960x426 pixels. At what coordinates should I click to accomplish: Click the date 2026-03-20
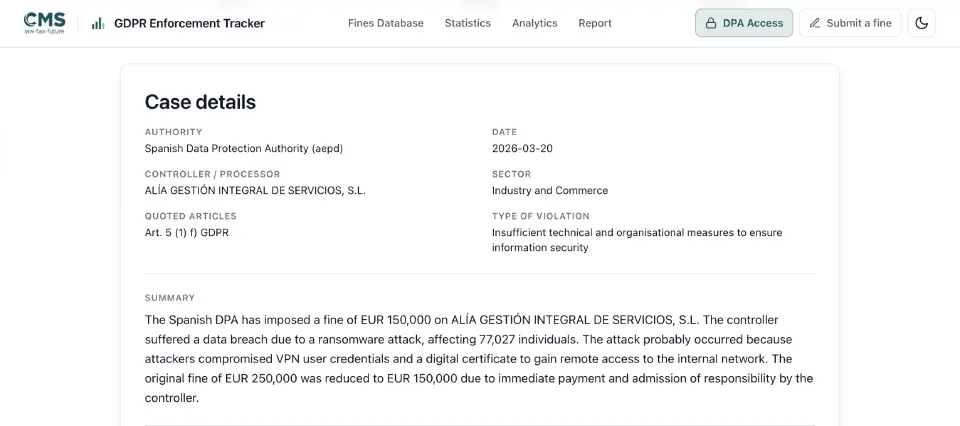522,149
